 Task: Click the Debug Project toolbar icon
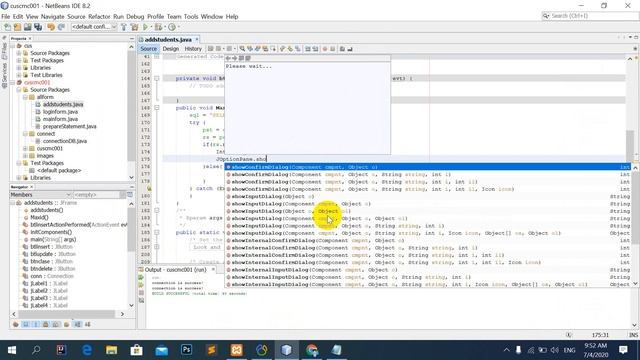click(158, 27)
